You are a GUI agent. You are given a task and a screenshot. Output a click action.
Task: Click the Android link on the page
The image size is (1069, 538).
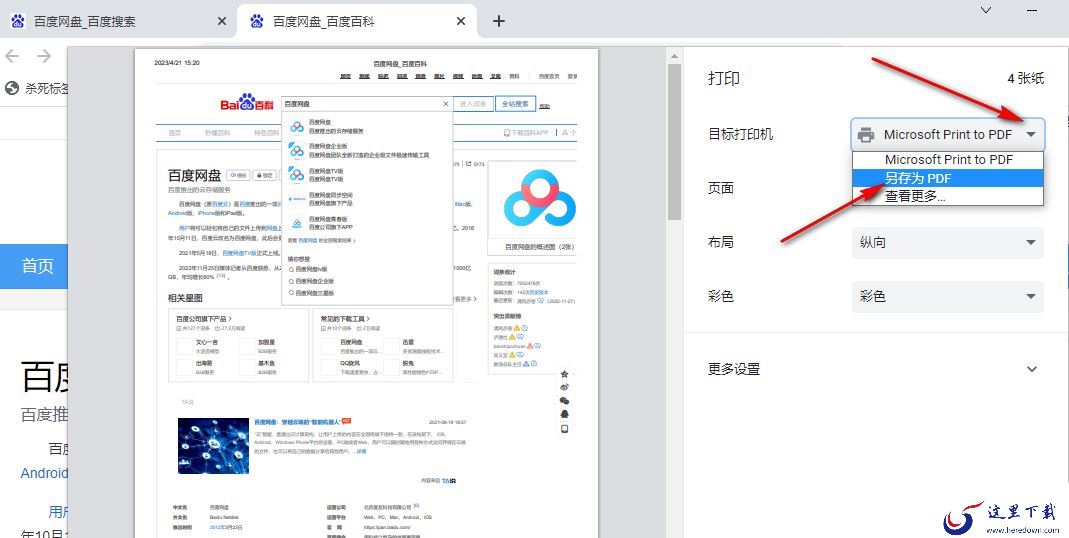(x=44, y=473)
